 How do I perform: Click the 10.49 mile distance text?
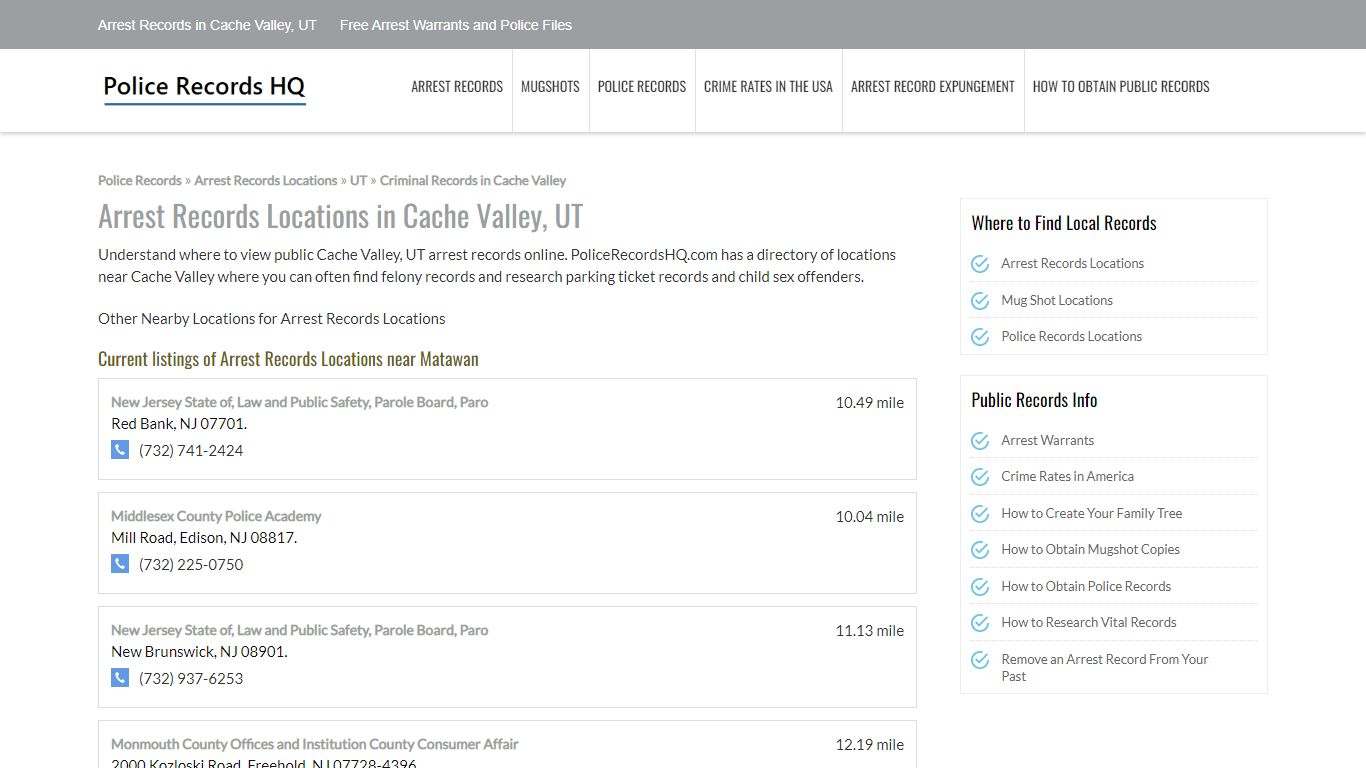pos(870,403)
